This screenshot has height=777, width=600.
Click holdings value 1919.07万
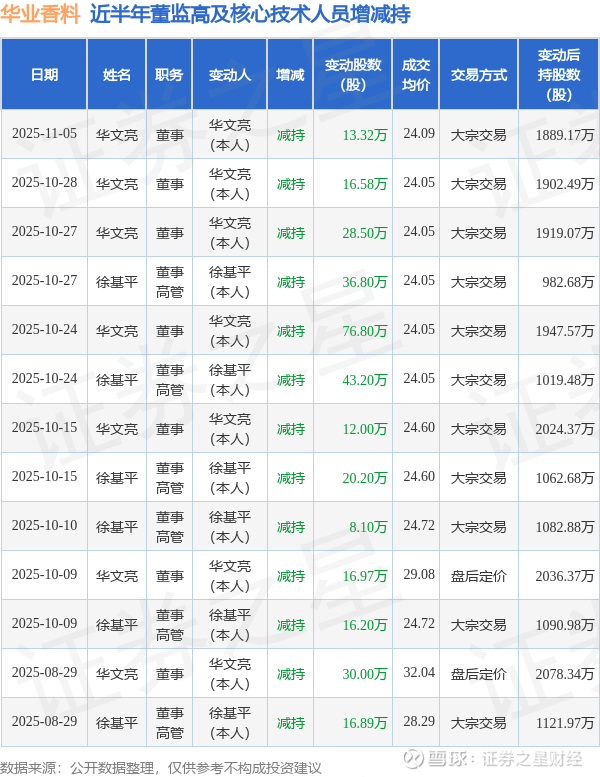565,233
